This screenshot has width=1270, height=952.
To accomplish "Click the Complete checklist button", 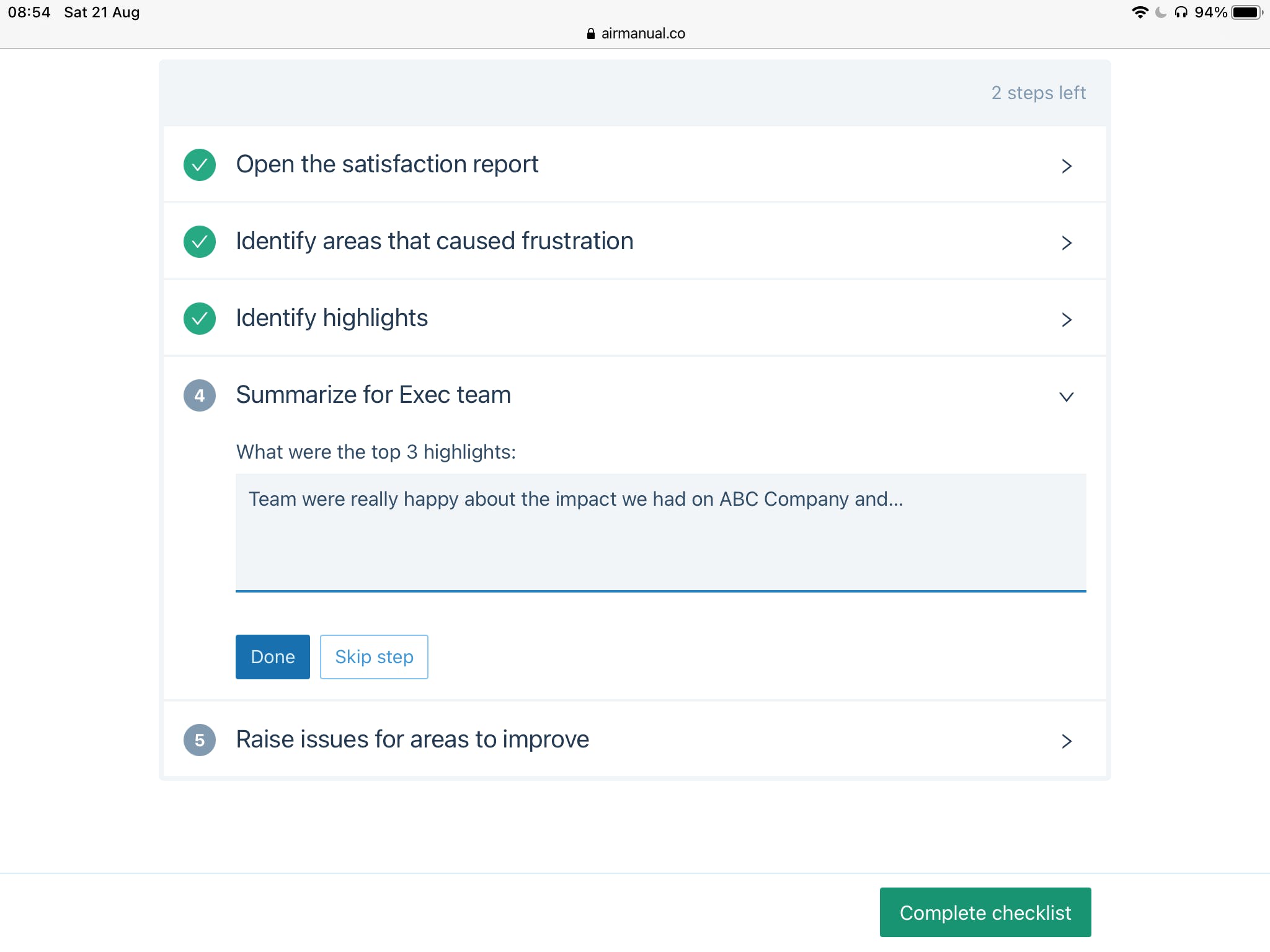I will click(x=985, y=912).
